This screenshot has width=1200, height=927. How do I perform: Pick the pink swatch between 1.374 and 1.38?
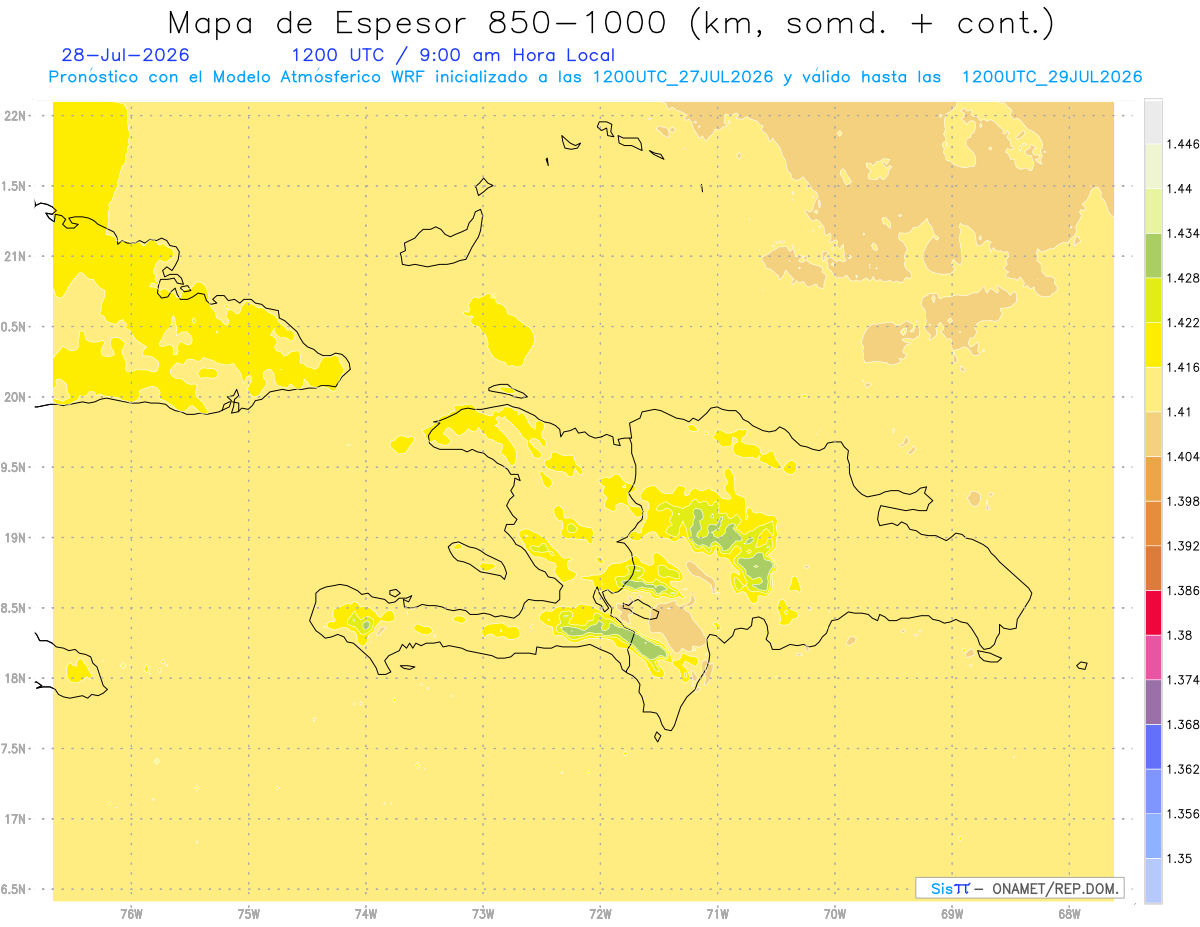pyautogui.click(x=1153, y=658)
